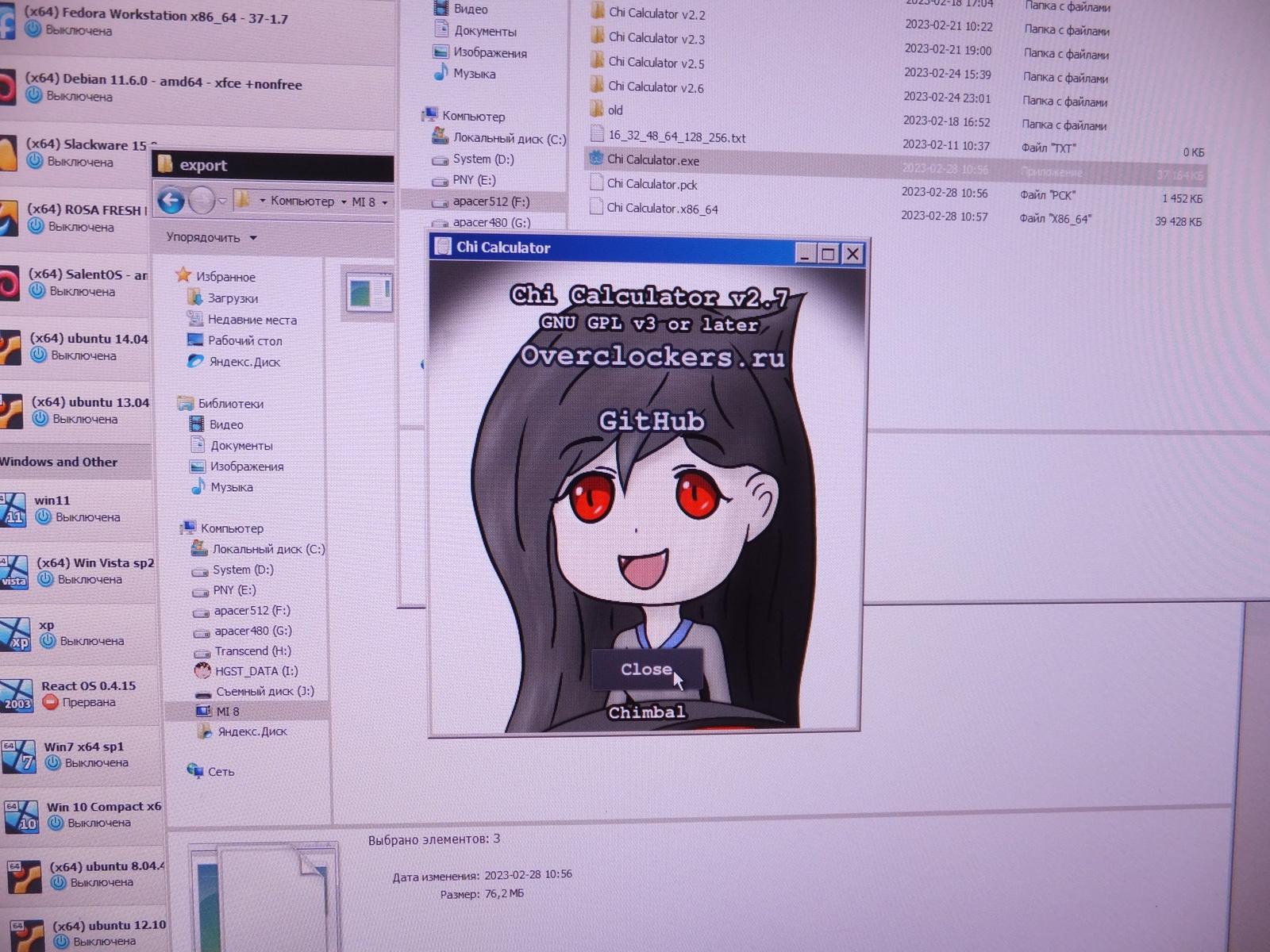Select the Chi Calculator.exe file
Screen dimensions: 1270x952
pyautogui.click(x=653, y=160)
